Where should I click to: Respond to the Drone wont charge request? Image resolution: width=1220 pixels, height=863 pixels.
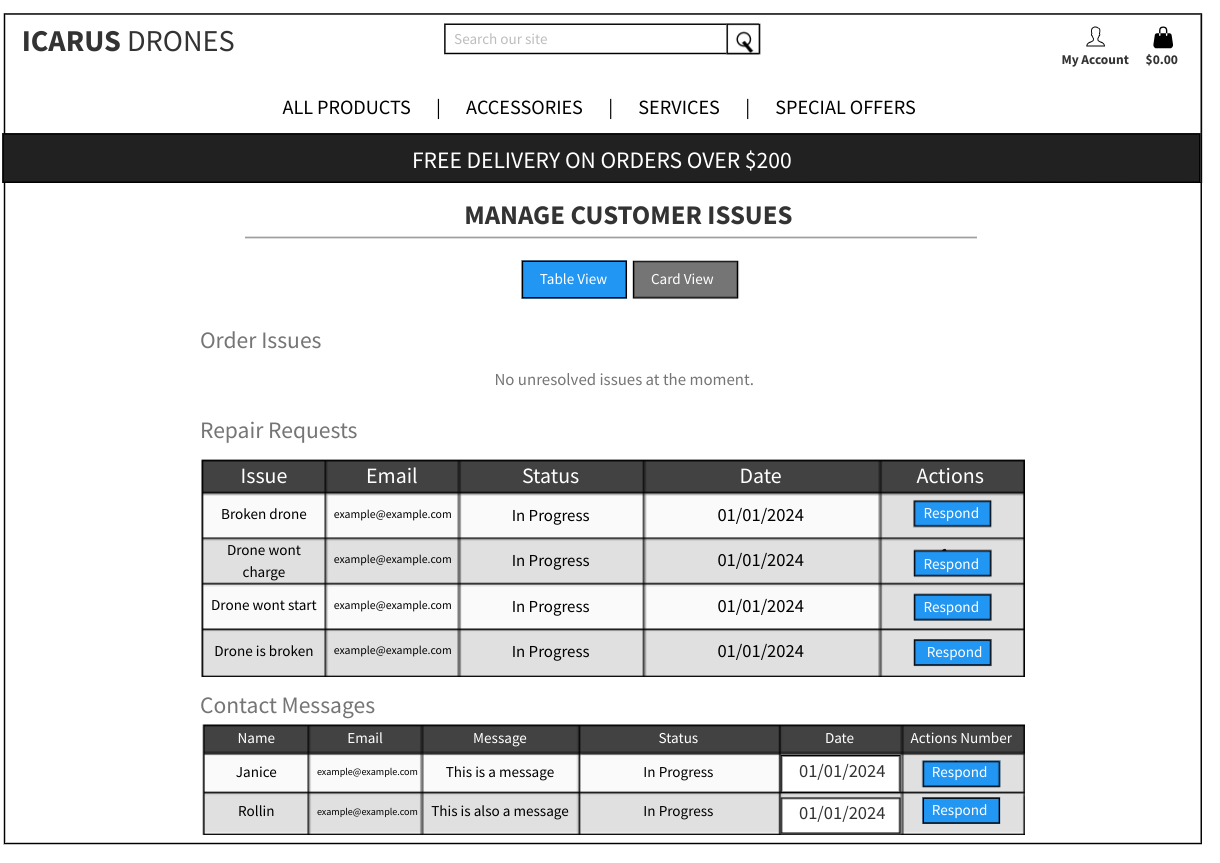click(x=951, y=563)
